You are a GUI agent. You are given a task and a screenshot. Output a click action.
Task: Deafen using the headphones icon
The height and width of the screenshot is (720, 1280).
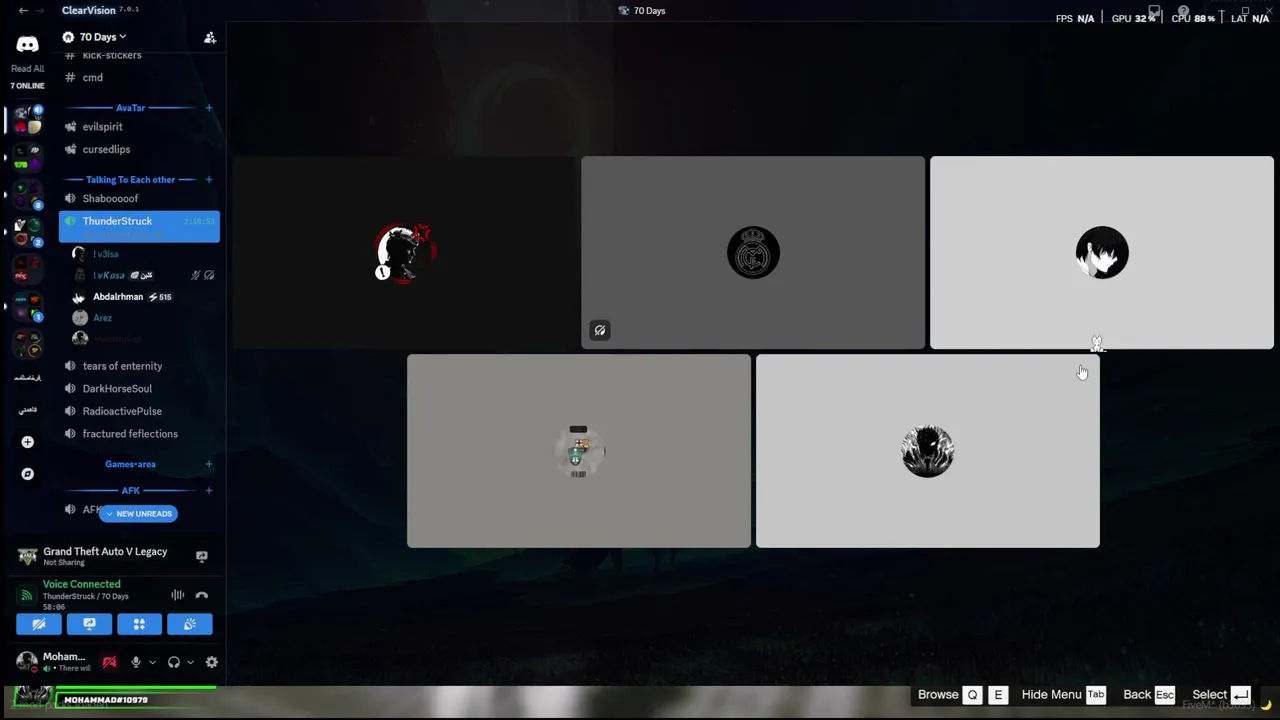tap(174, 662)
